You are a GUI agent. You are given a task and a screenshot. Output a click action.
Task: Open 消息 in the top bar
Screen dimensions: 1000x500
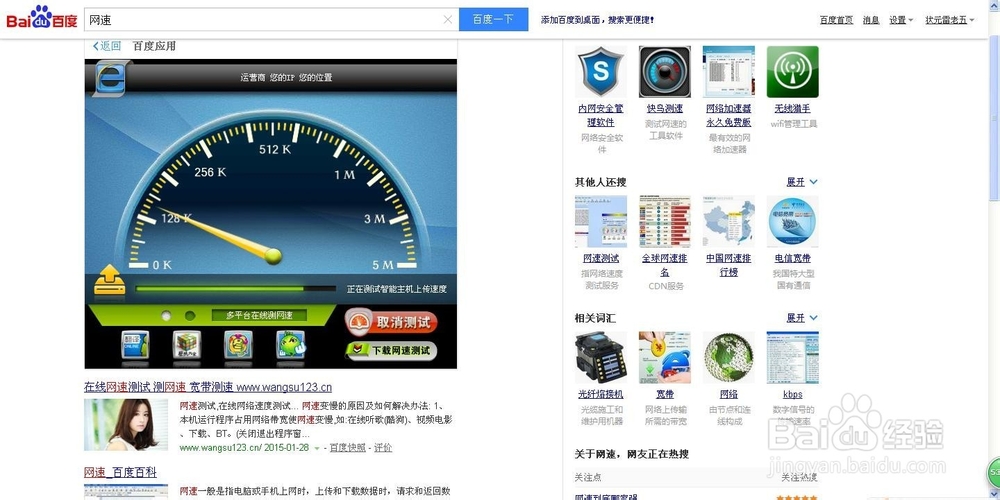[x=871, y=20]
